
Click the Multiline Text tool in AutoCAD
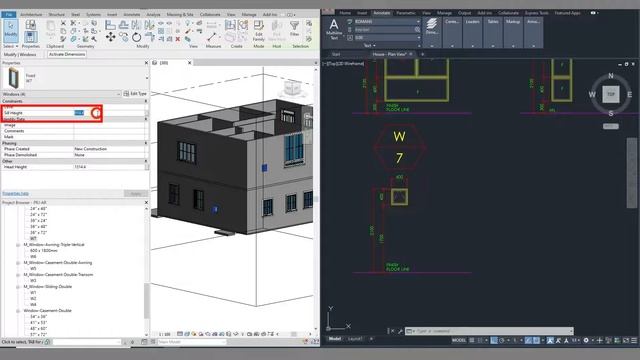(x=334, y=29)
